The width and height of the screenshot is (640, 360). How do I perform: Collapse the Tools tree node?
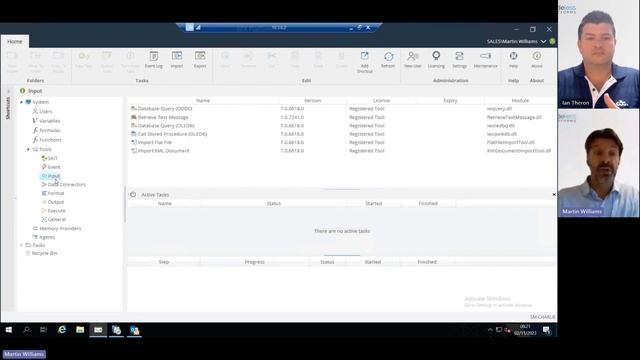[28, 149]
